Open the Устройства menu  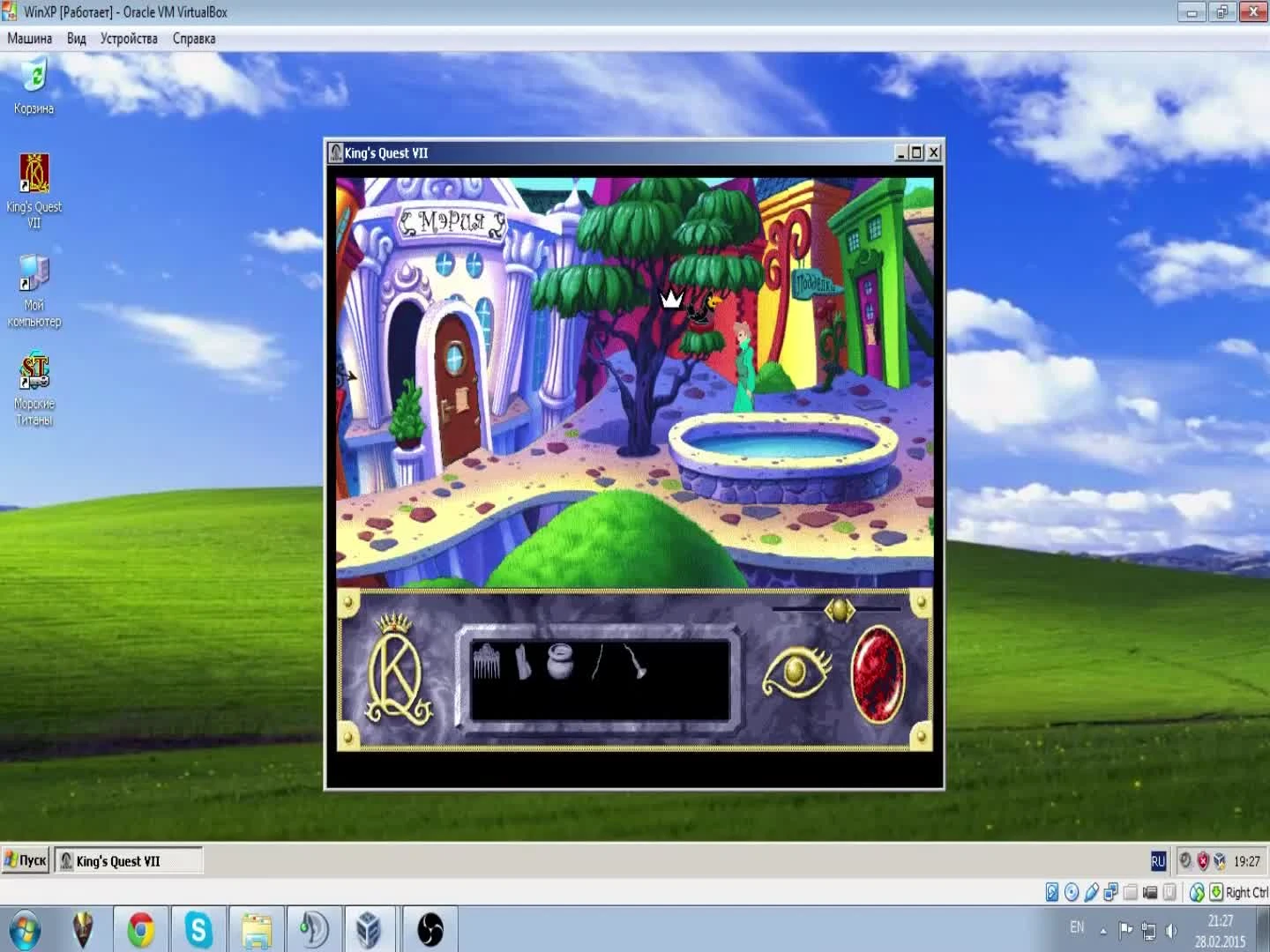[x=129, y=39]
